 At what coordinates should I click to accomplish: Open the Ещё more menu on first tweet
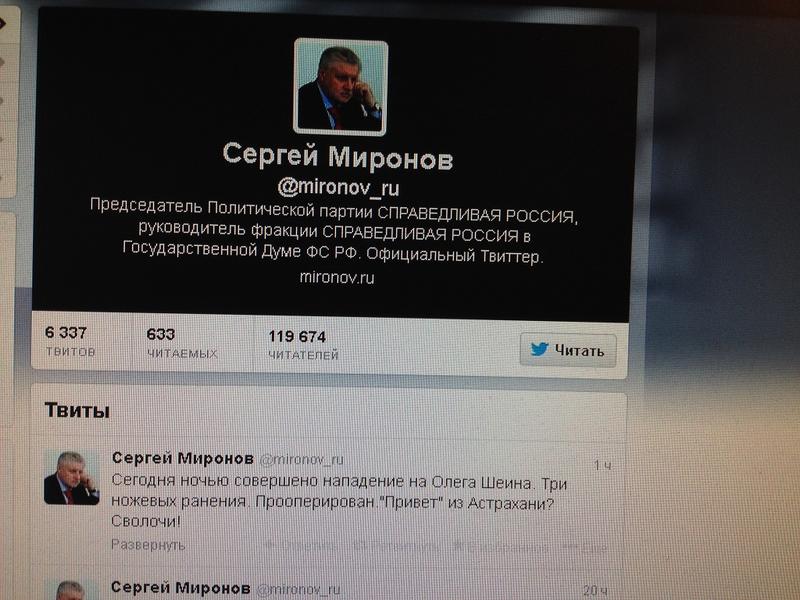[x=585, y=548]
